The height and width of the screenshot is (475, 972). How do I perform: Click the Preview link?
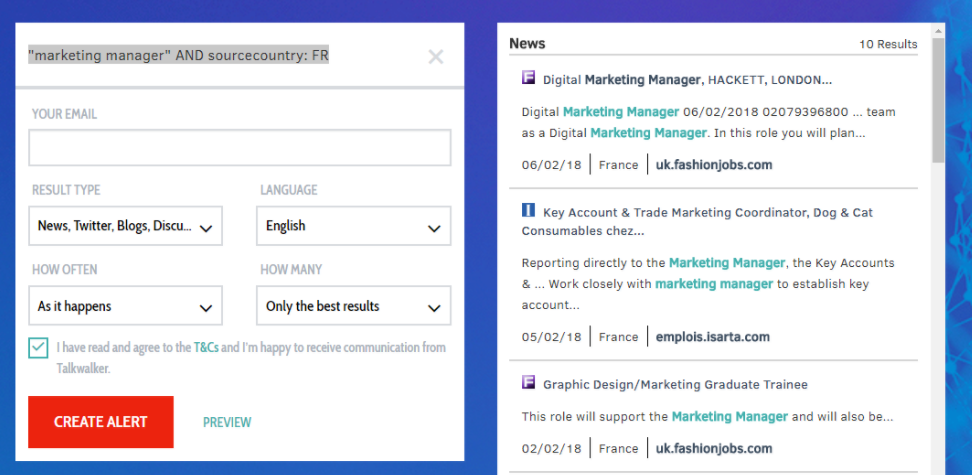tap(227, 422)
